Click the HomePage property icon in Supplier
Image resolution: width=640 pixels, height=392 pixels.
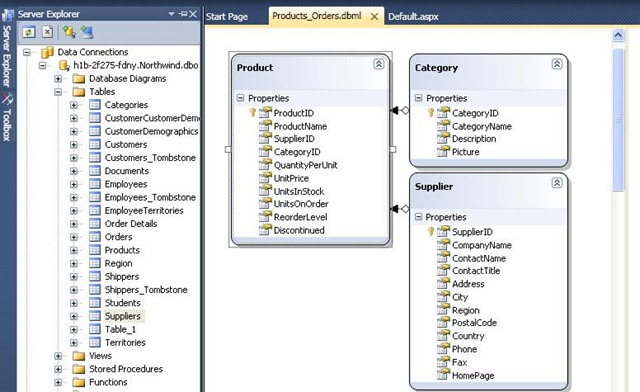pyautogui.click(x=443, y=375)
